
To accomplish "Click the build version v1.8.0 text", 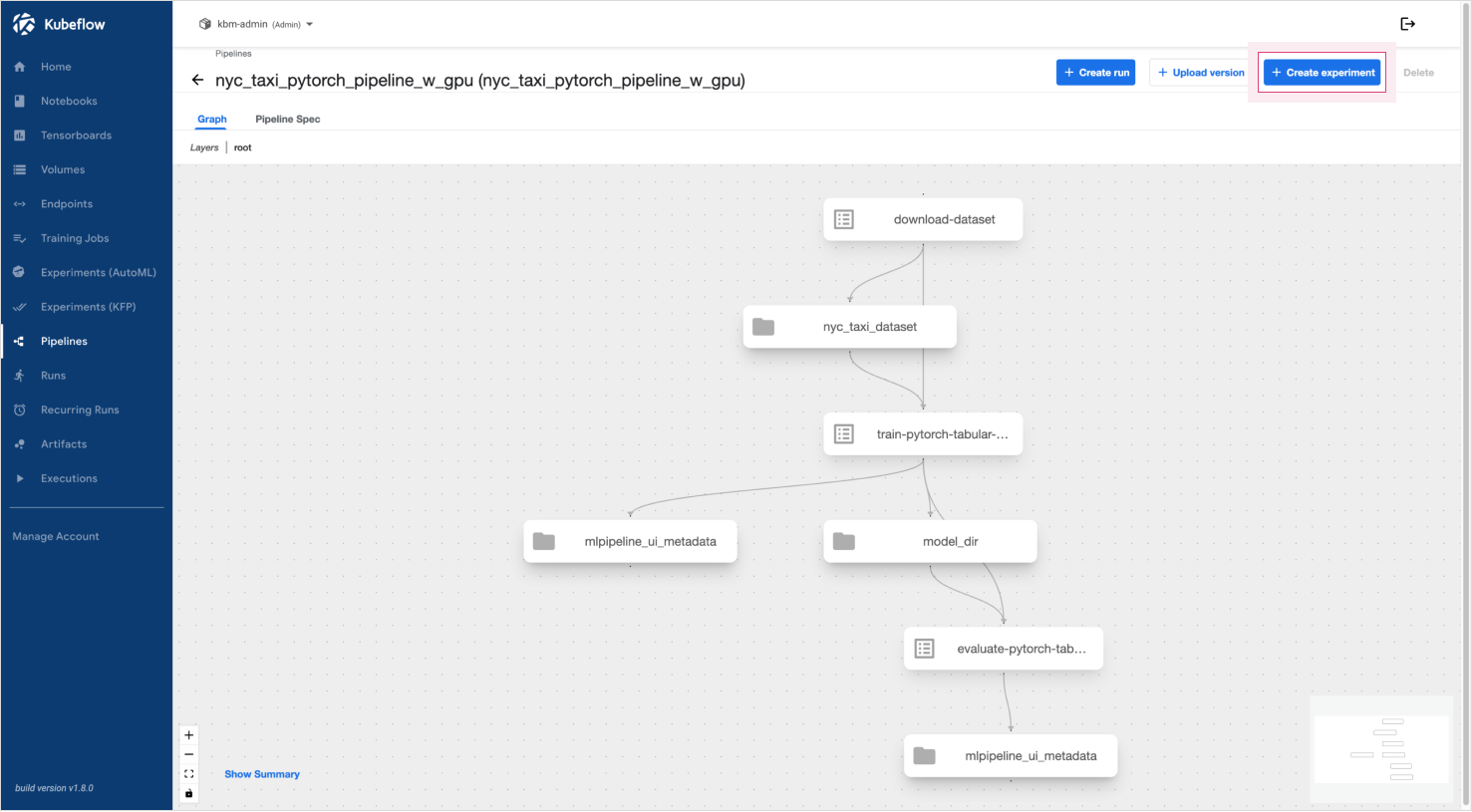I will (54, 788).
